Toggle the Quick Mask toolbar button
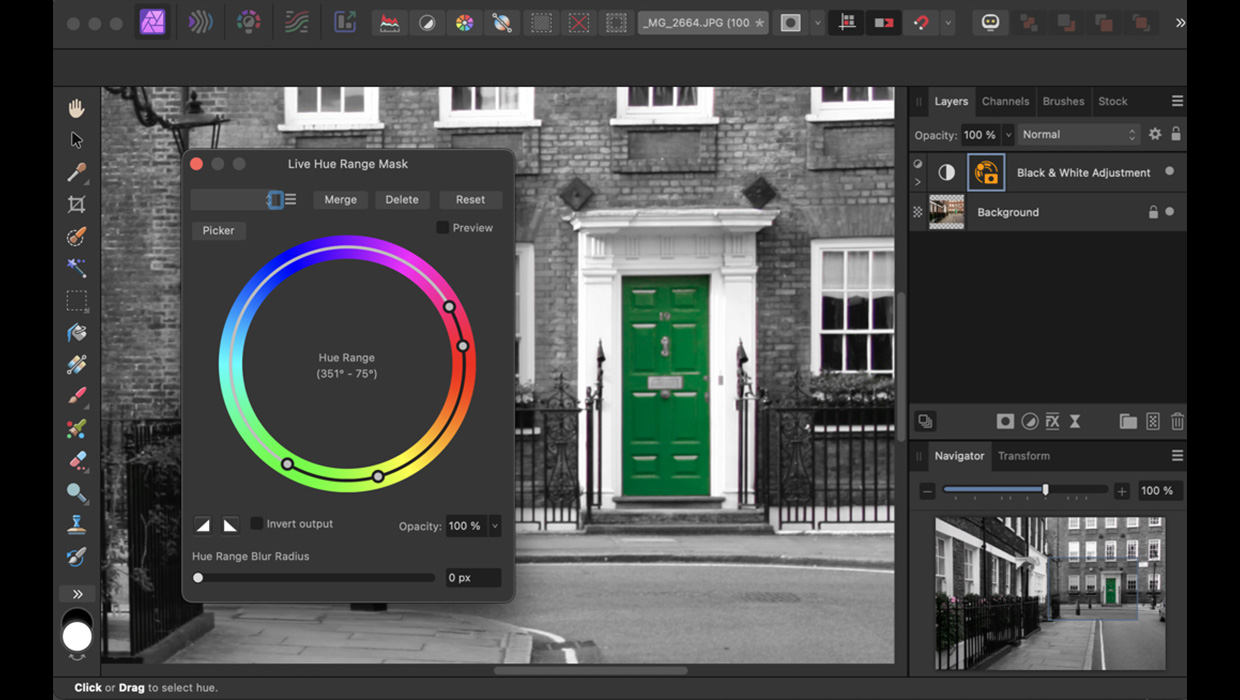The height and width of the screenshot is (700, 1240). click(791, 22)
